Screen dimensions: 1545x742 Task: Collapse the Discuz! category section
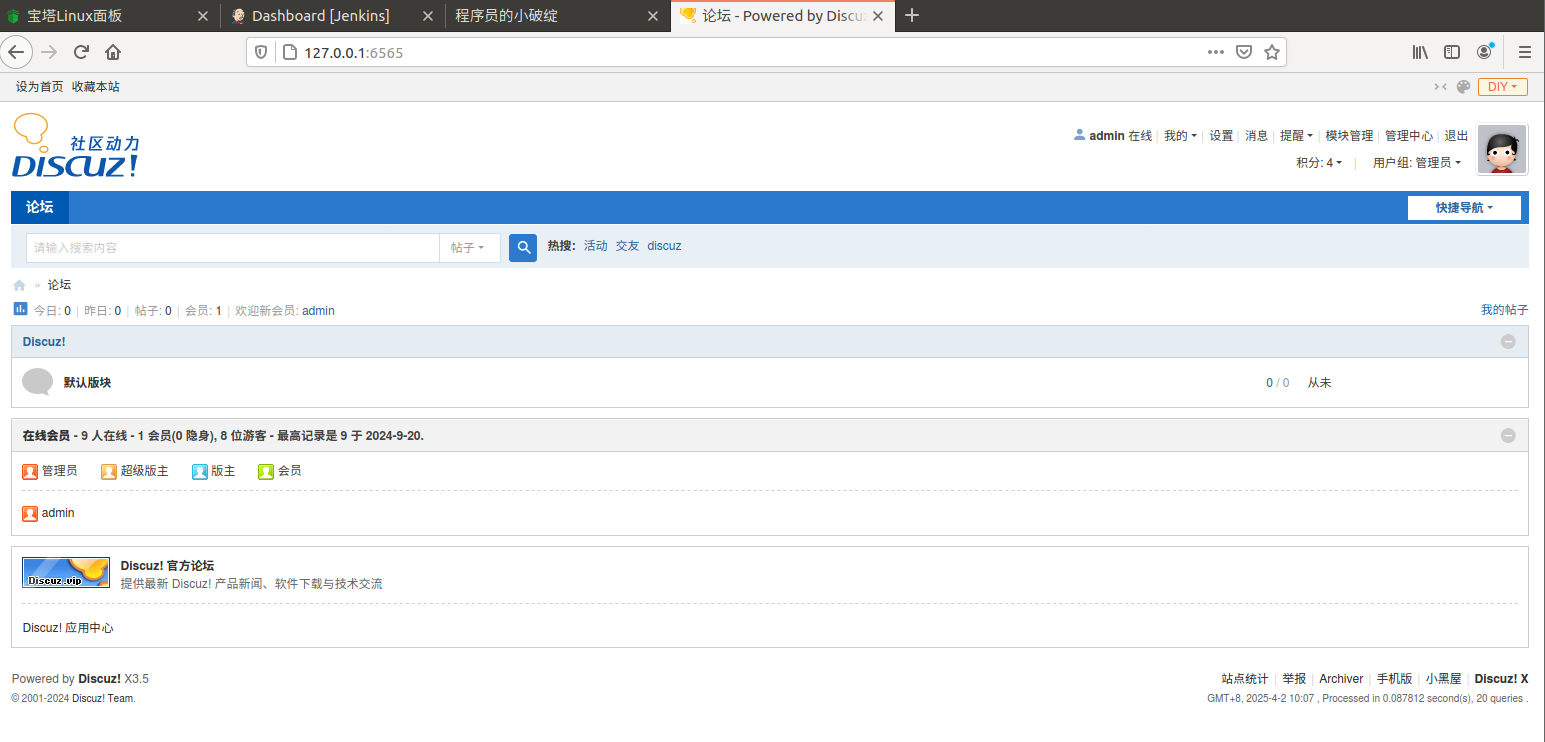[x=1508, y=342]
